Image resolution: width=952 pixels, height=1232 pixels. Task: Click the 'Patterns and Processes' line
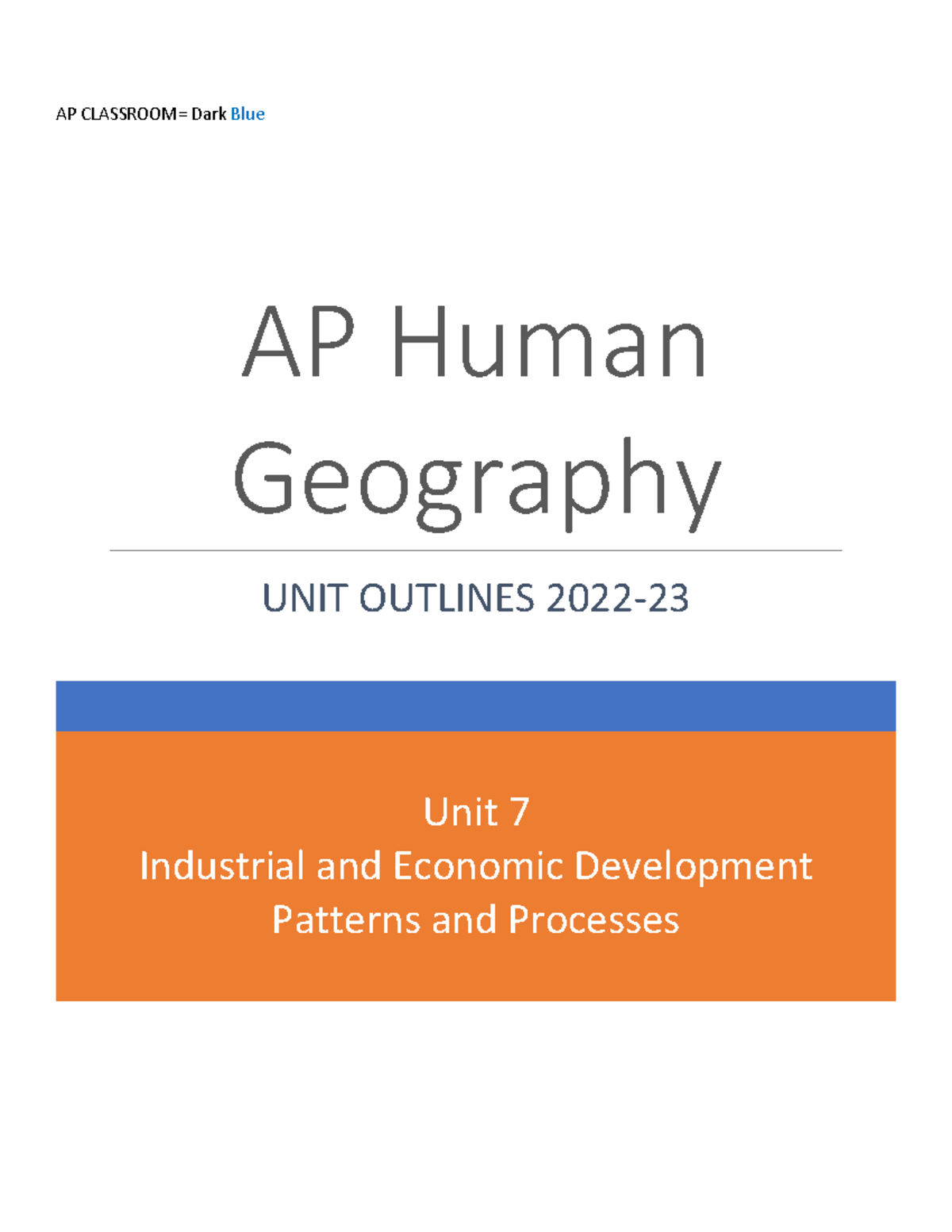(x=476, y=919)
